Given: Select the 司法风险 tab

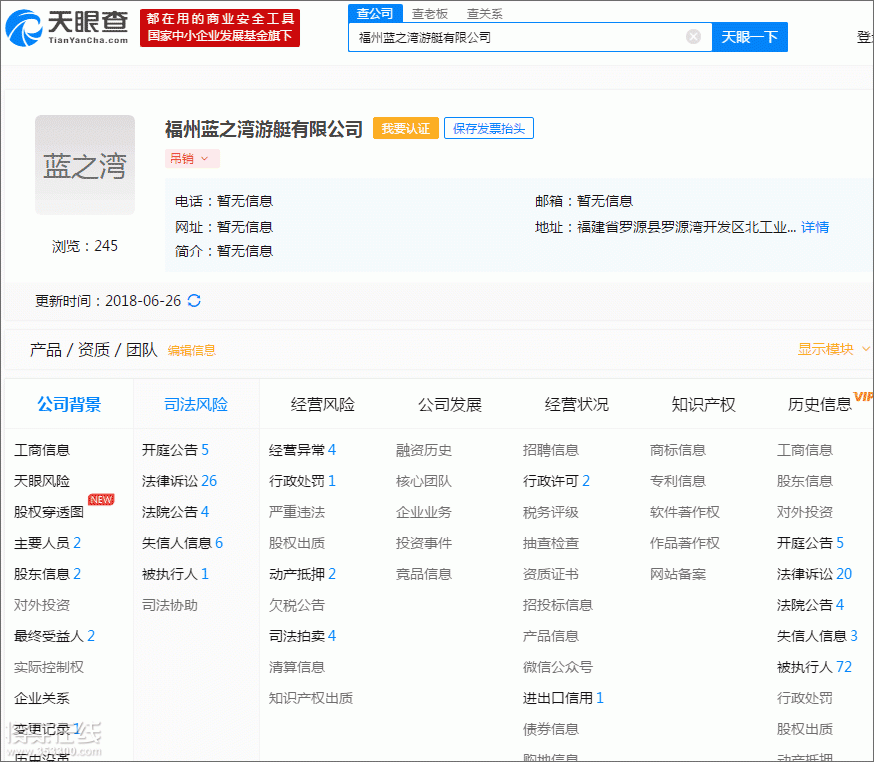Looking at the screenshot, I should coord(196,405).
